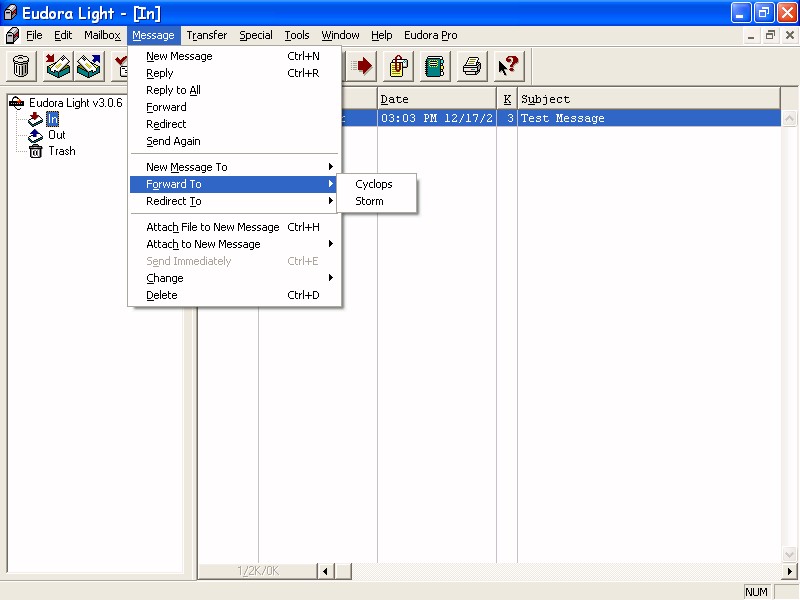Expand the Change submenu

coord(234,278)
